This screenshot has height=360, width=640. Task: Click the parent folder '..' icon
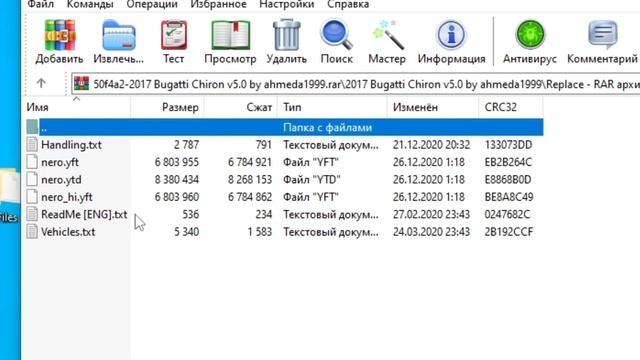32,127
